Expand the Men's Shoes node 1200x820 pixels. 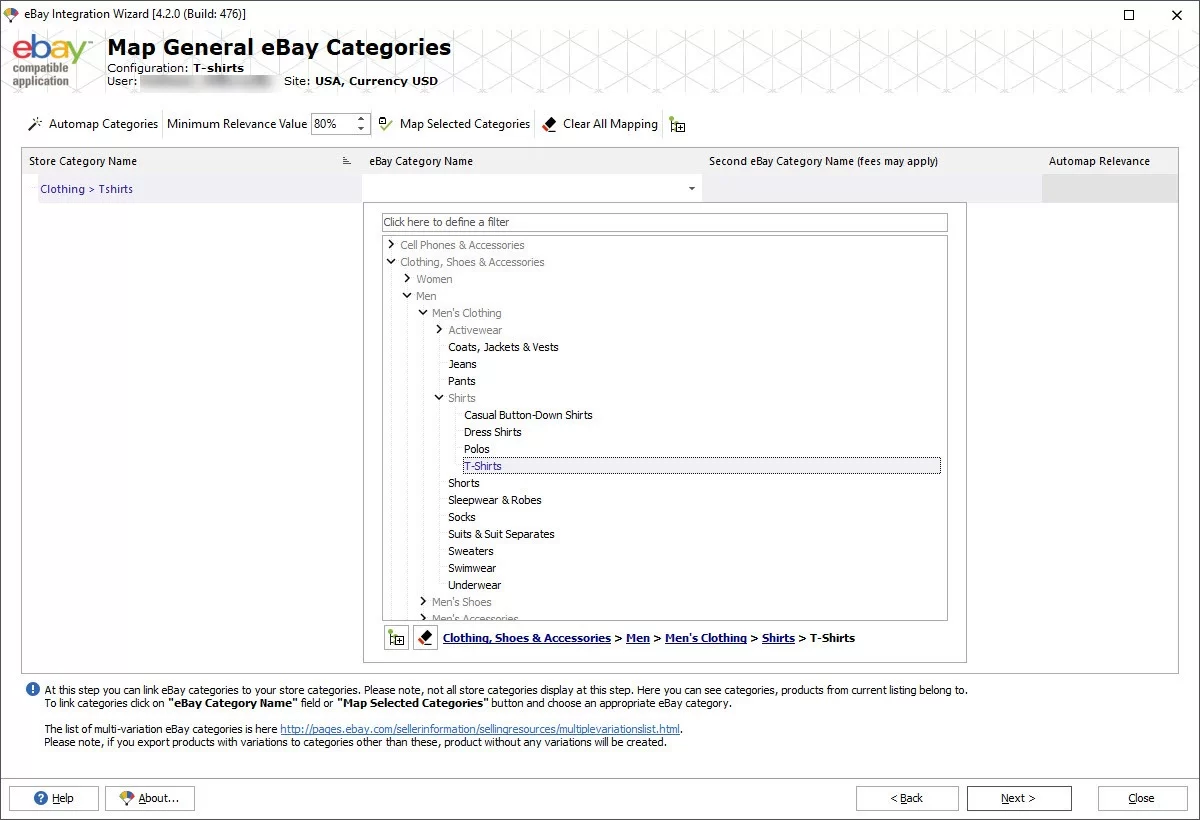tap(423, 601)
